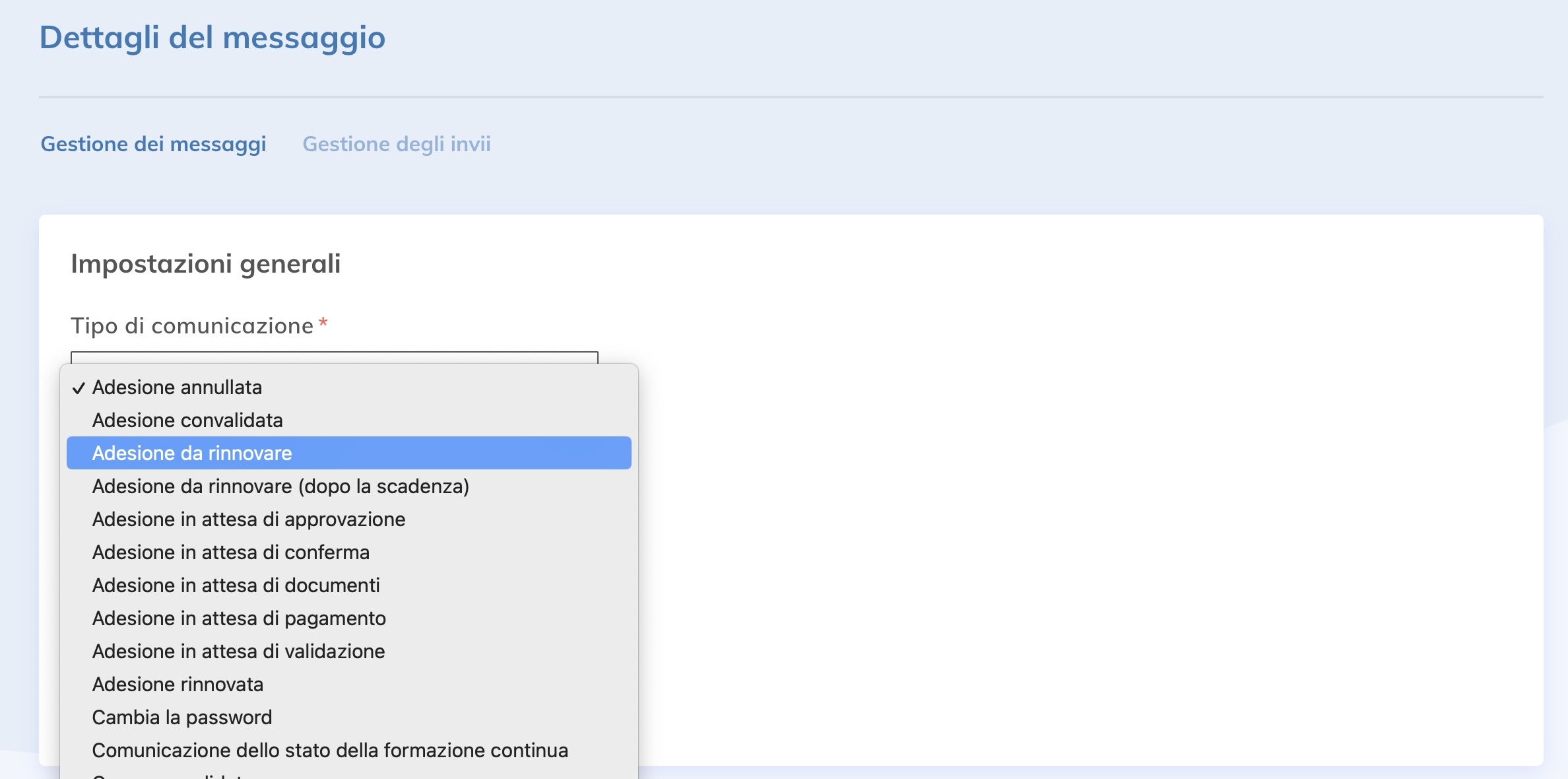
Task: Click the Impostazioni generali section heading
Action: (206, 263)
